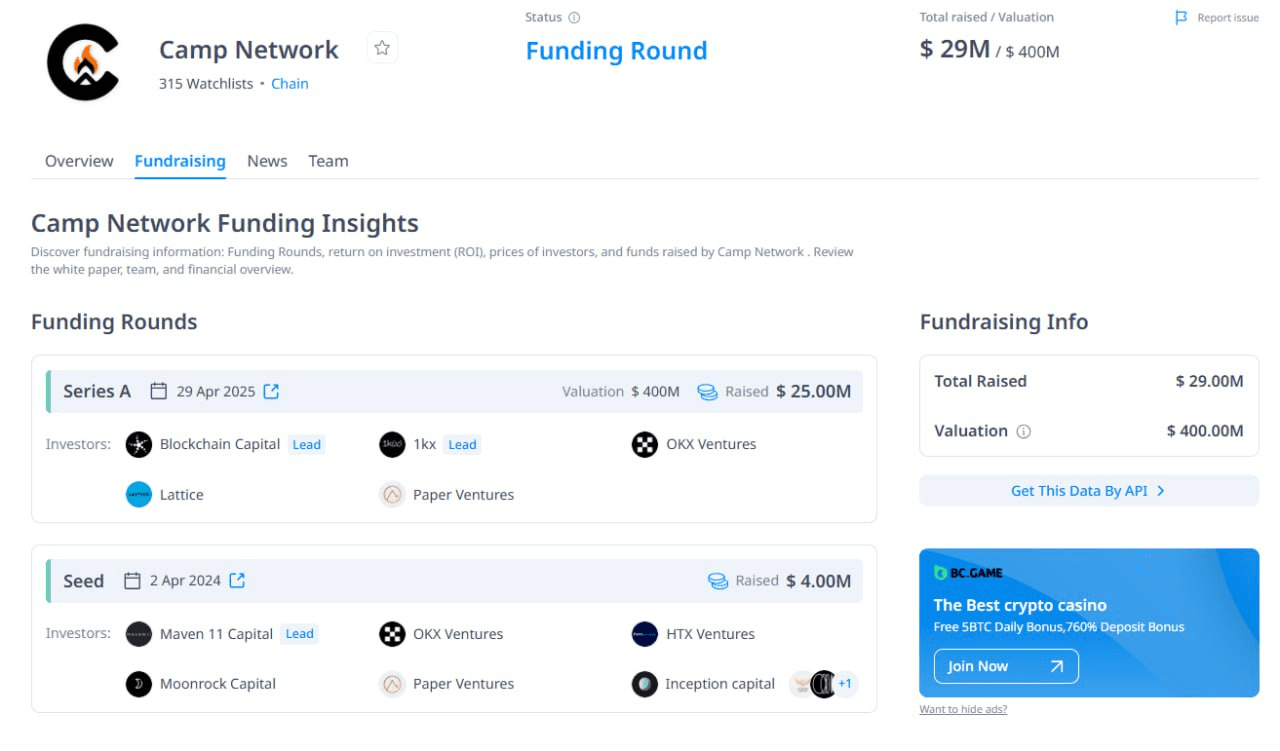The width and height of the screenshot is (1280, 751).
Task: Click the Lead badge next to Maven 11 Capital
Action: (300, 634)
